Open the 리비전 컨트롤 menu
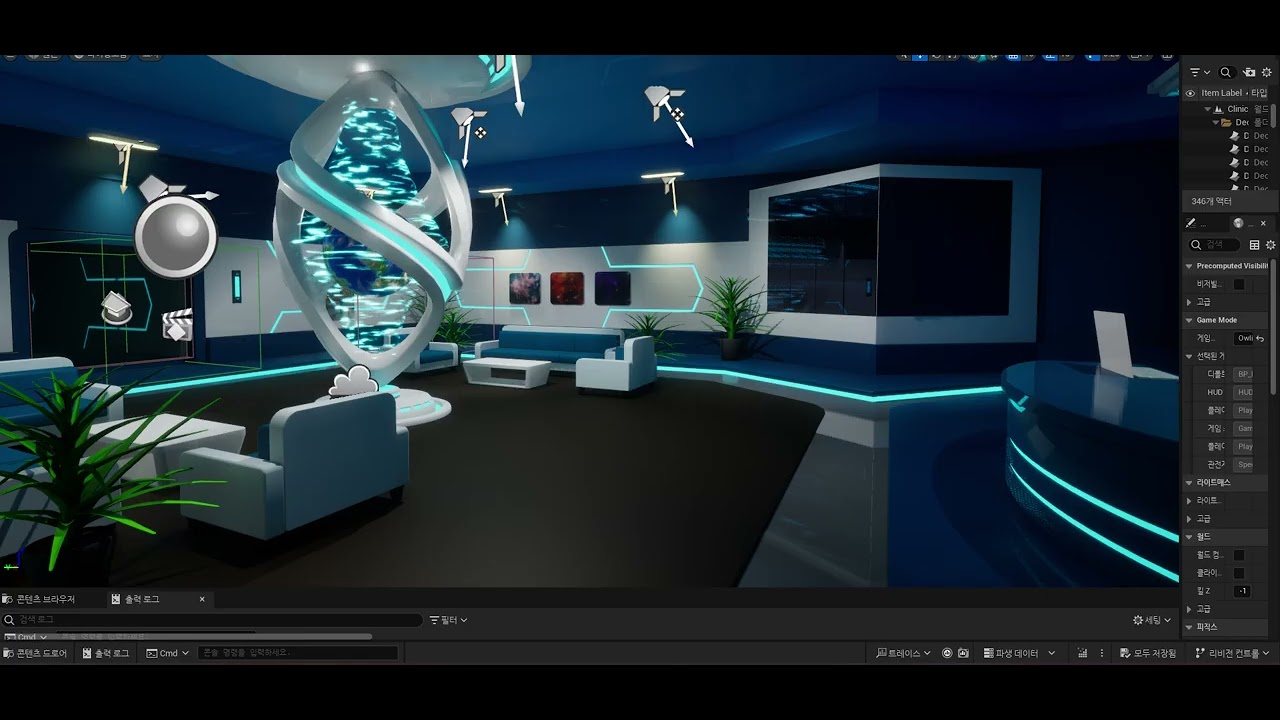The width and height of the screenshot is (1280, 720). click(1232, 653)
